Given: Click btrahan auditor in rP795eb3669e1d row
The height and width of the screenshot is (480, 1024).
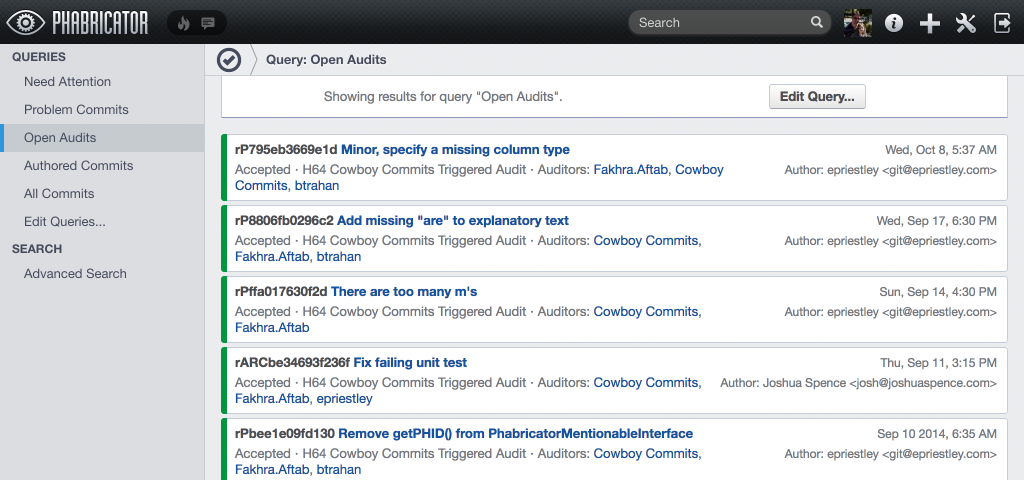Looking at the screenshot, I should click(x=317, y=185).
